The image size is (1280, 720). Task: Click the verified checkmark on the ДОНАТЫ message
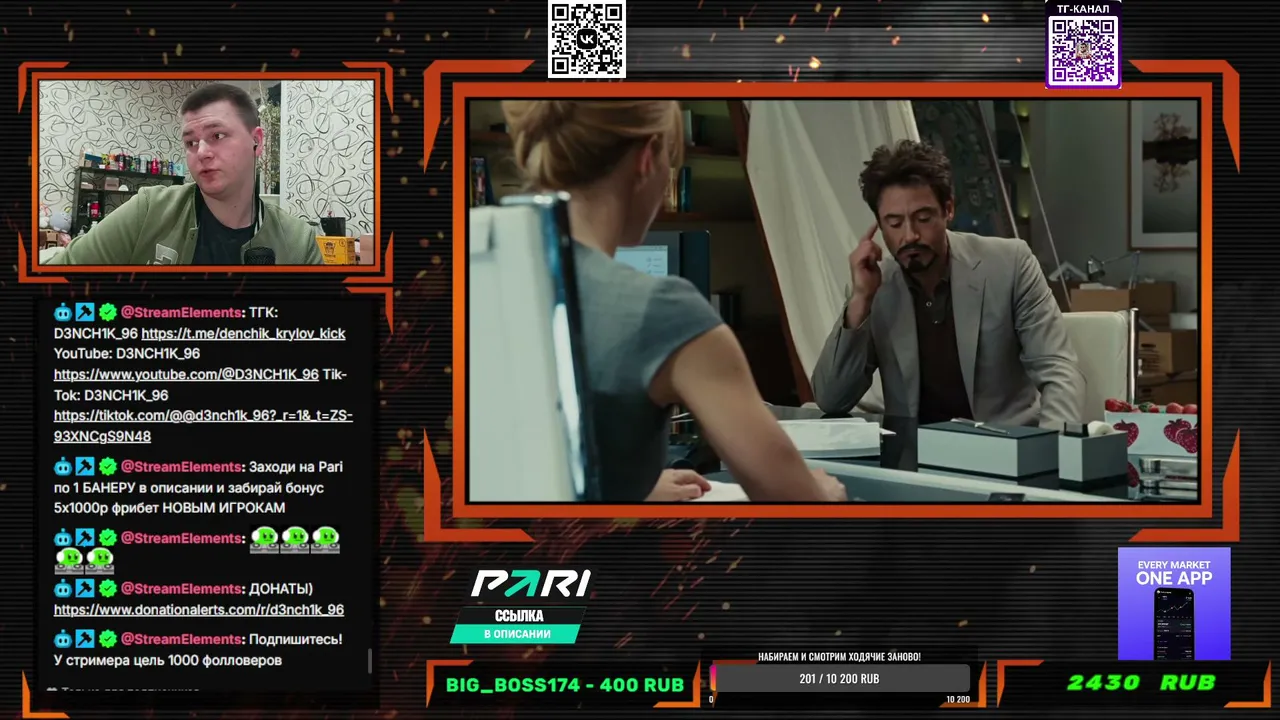108,588
